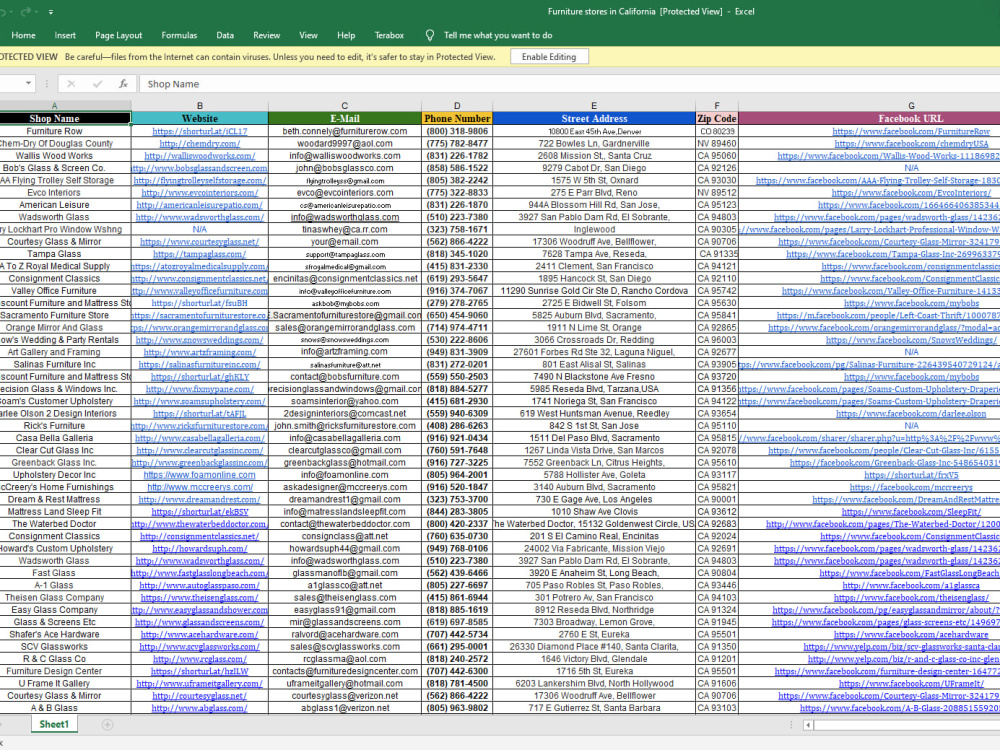Click the Enable Editing button

549,57
